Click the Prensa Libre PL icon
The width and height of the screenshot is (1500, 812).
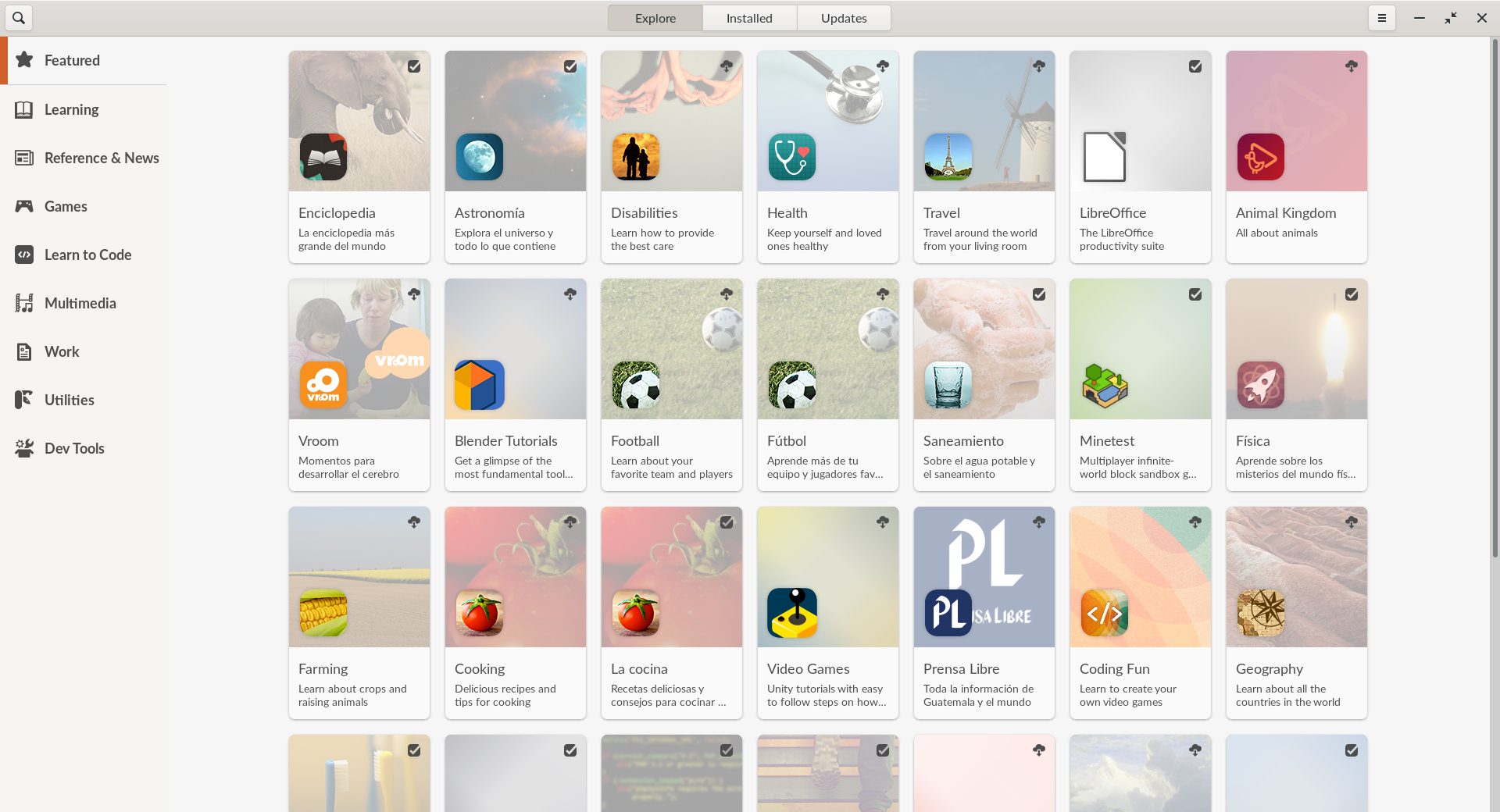pos(948,613)
